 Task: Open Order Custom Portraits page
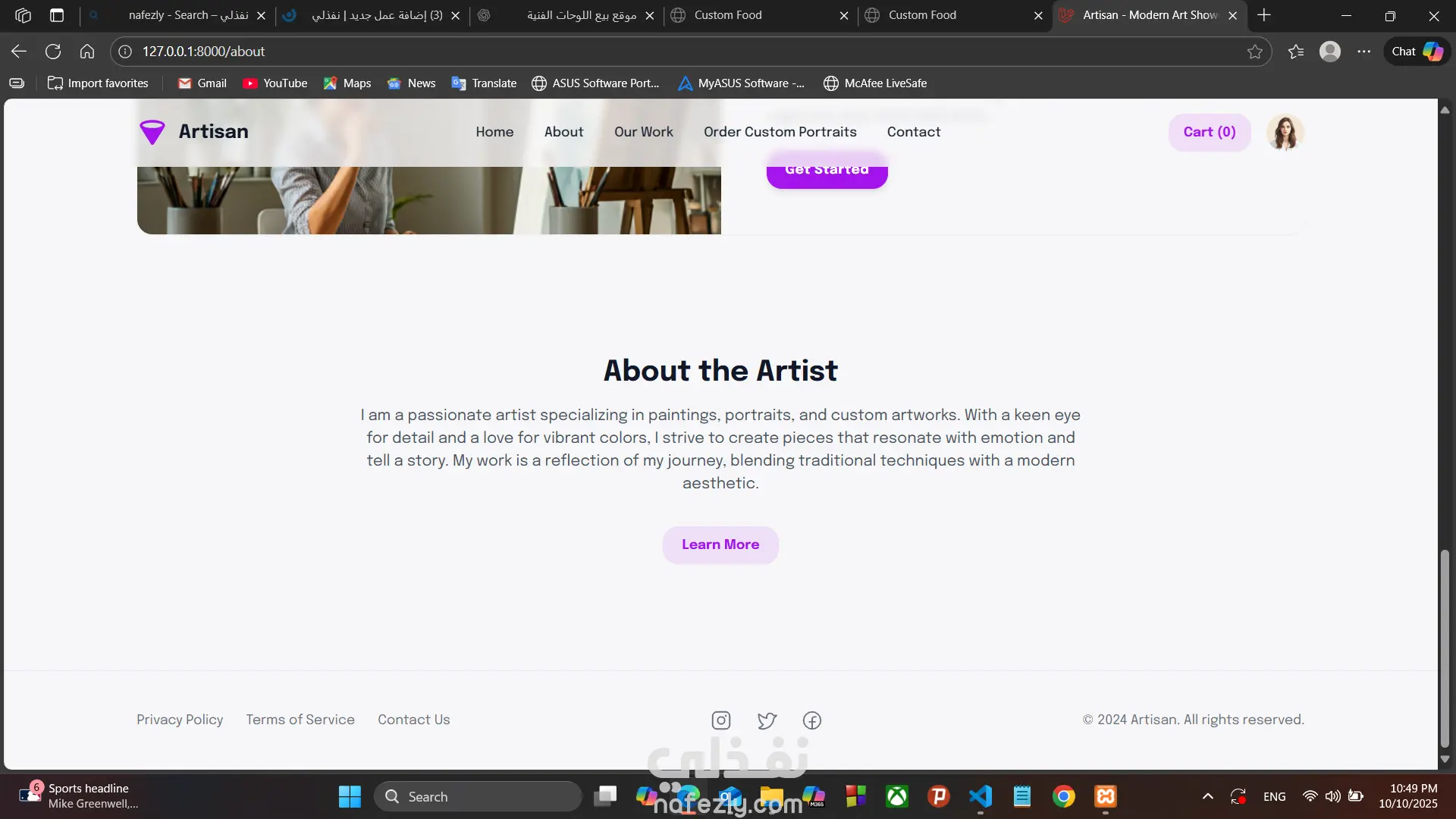[x=780, y=132]
